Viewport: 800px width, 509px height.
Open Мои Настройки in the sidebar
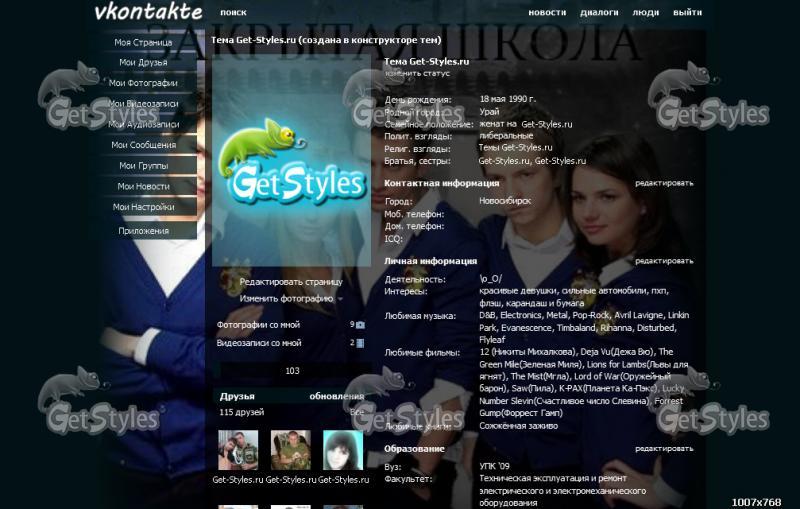coord(143,207)
